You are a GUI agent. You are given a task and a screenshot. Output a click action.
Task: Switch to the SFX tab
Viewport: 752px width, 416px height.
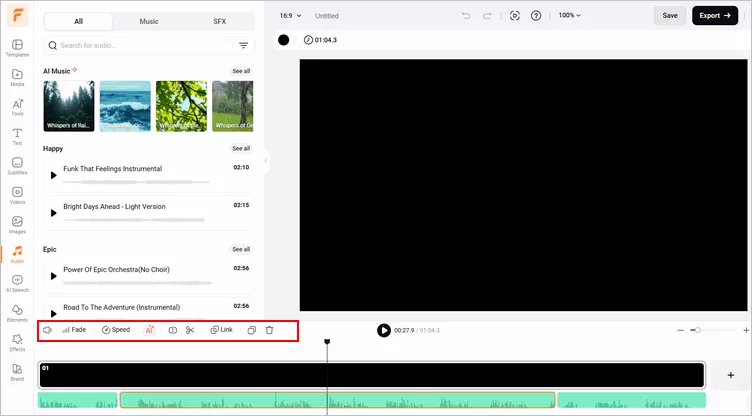tap(219, 22)
